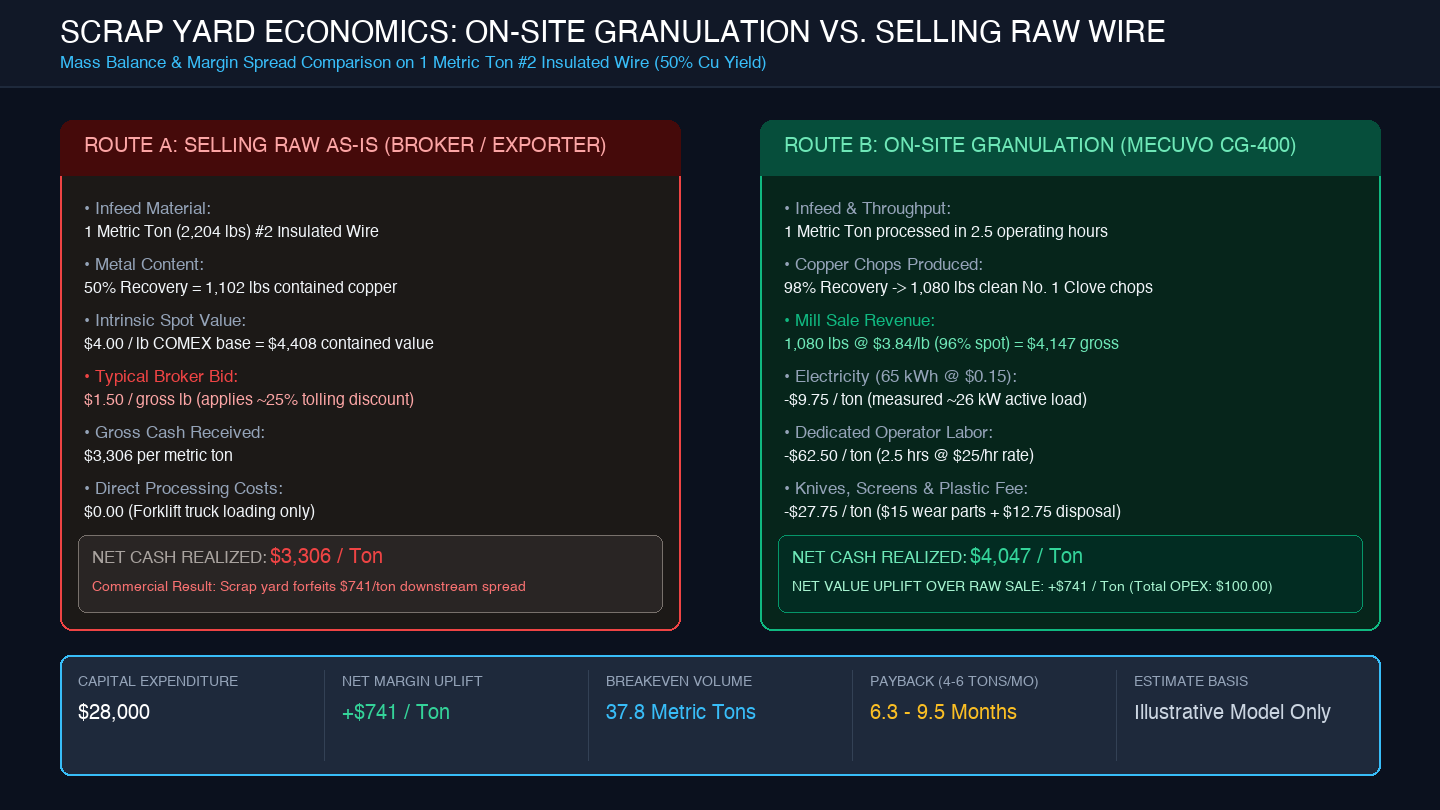Image resolution: width=1440 pixels, height=810 pixels.
Task: Click the 'Typical Broker Bid:' label
Action: click(161, 376)
